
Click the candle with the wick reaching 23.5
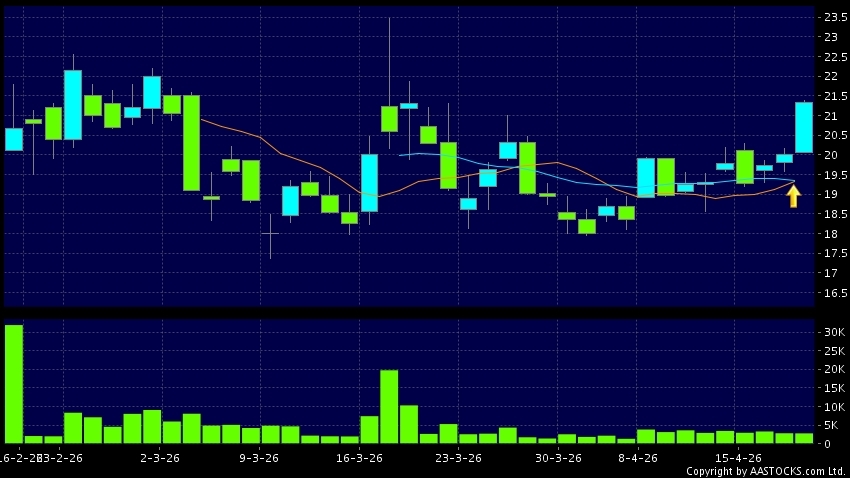389,118
